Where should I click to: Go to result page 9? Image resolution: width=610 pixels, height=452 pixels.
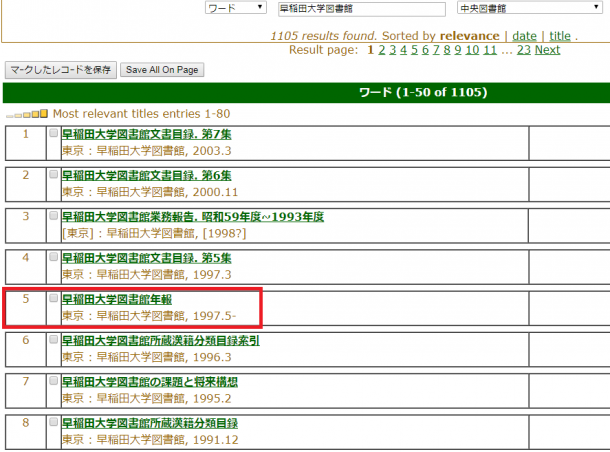tap(458, 50)
